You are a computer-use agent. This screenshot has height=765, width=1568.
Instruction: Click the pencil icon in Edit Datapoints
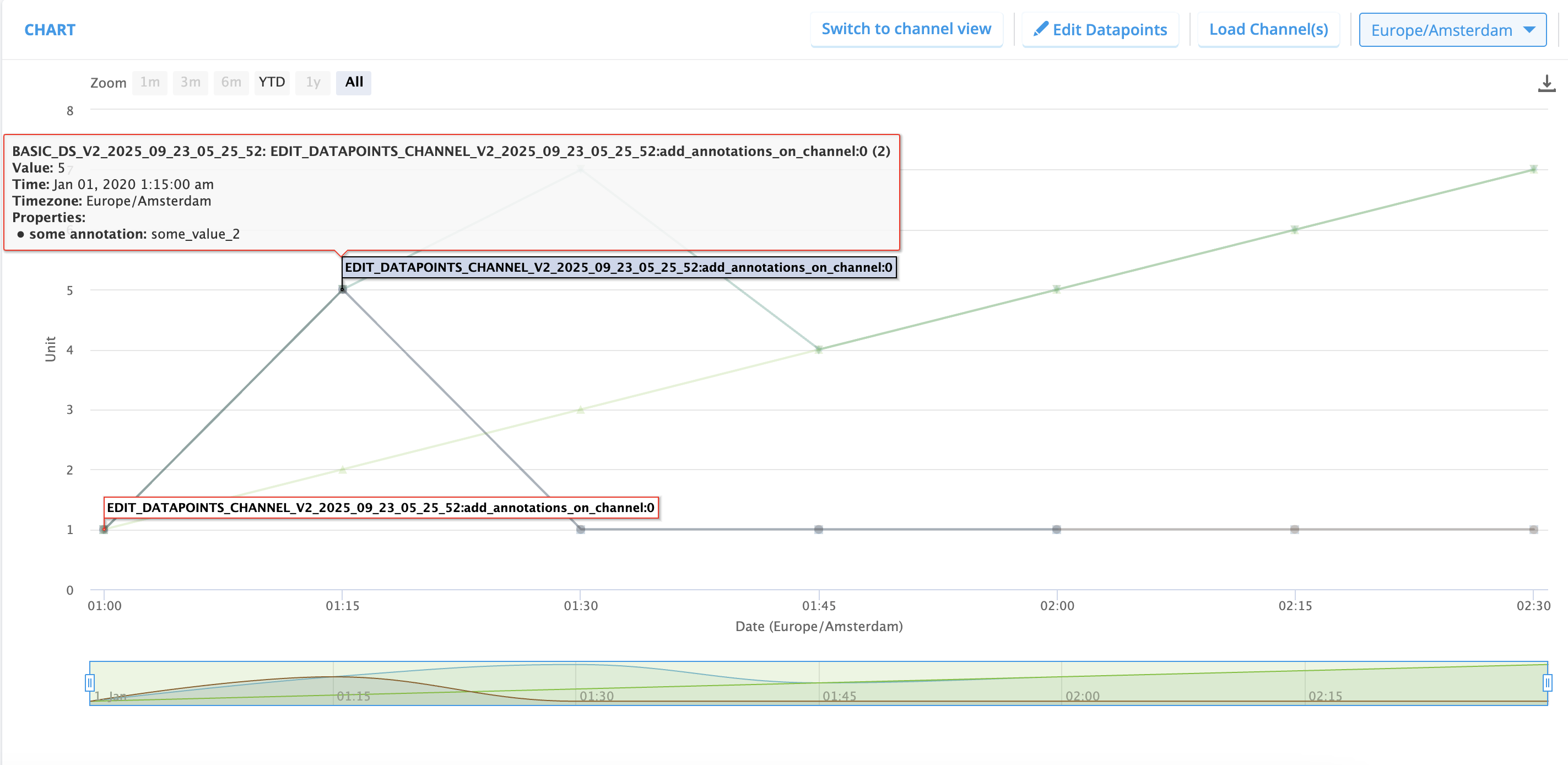click(1040, 29)
